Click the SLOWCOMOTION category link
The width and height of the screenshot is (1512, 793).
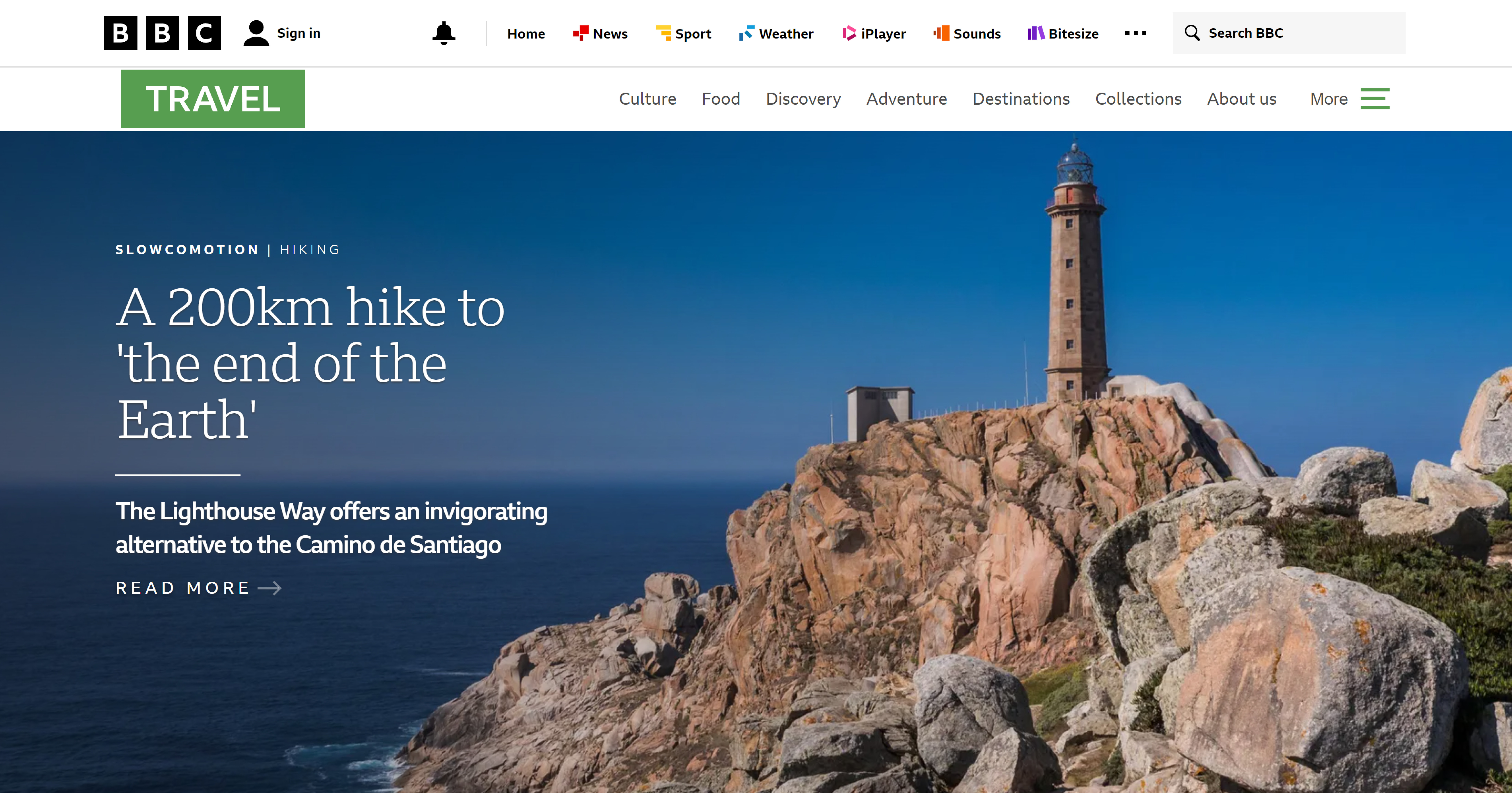coord(187,250)
